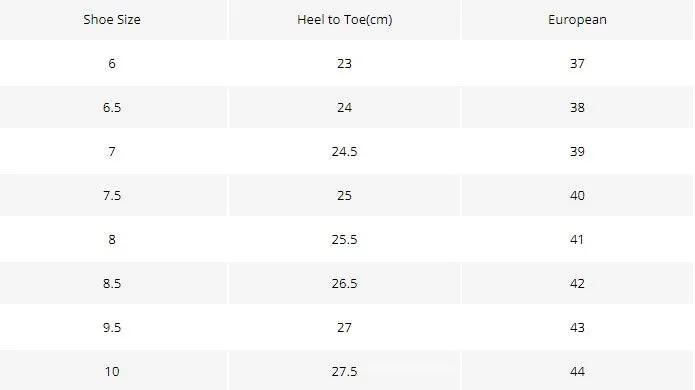This screenshot has width=695, height=390.
Task: Click heel to toe value 24.5
Action: pos(344,152)
